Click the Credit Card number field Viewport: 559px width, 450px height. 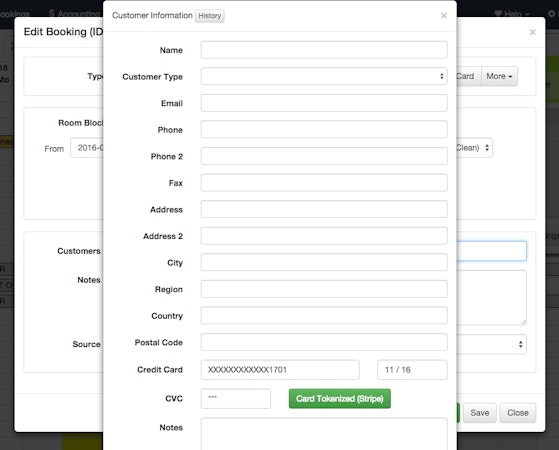[280, 370]
